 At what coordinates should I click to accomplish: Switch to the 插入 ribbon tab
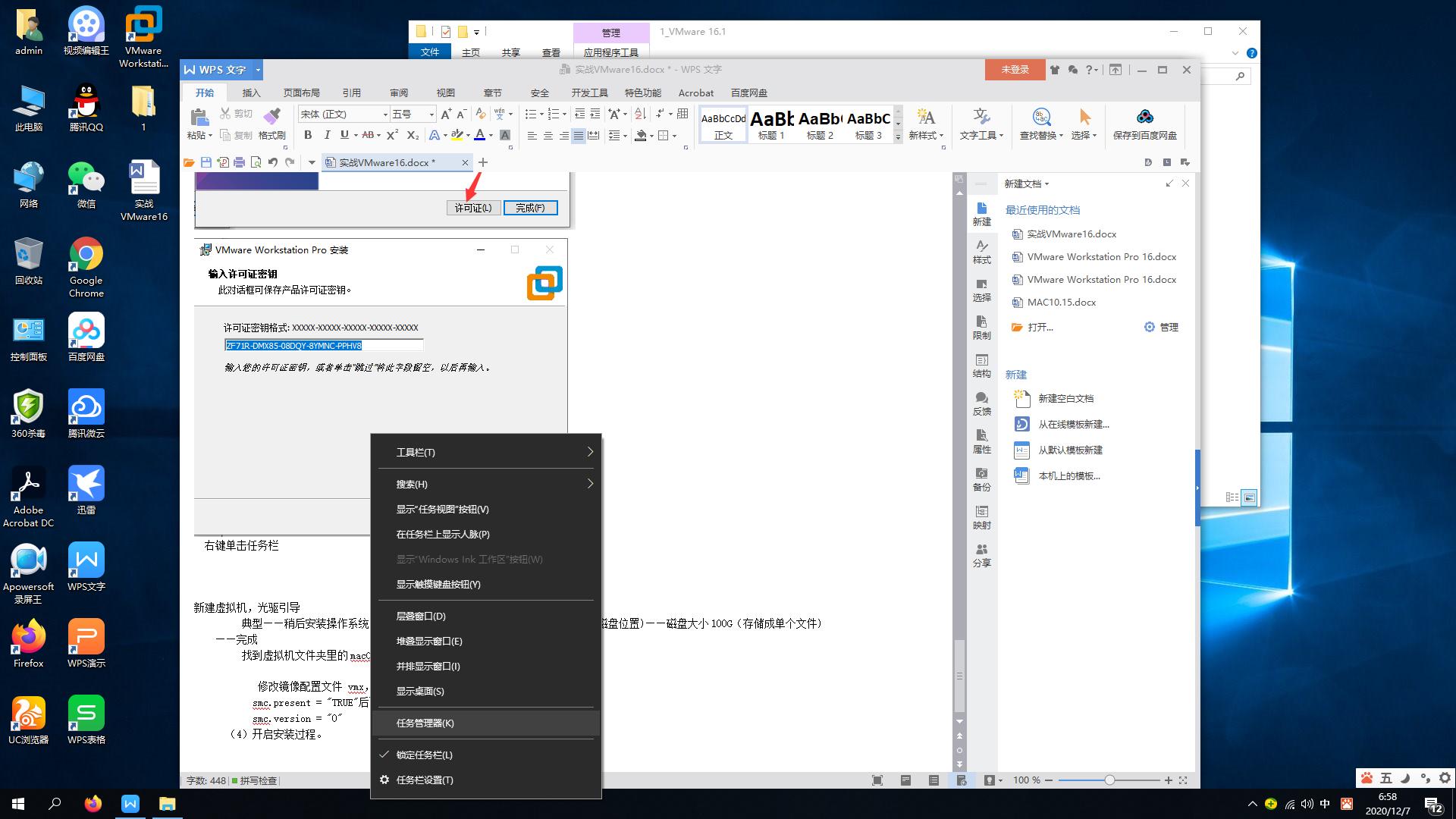coord(251,92)
